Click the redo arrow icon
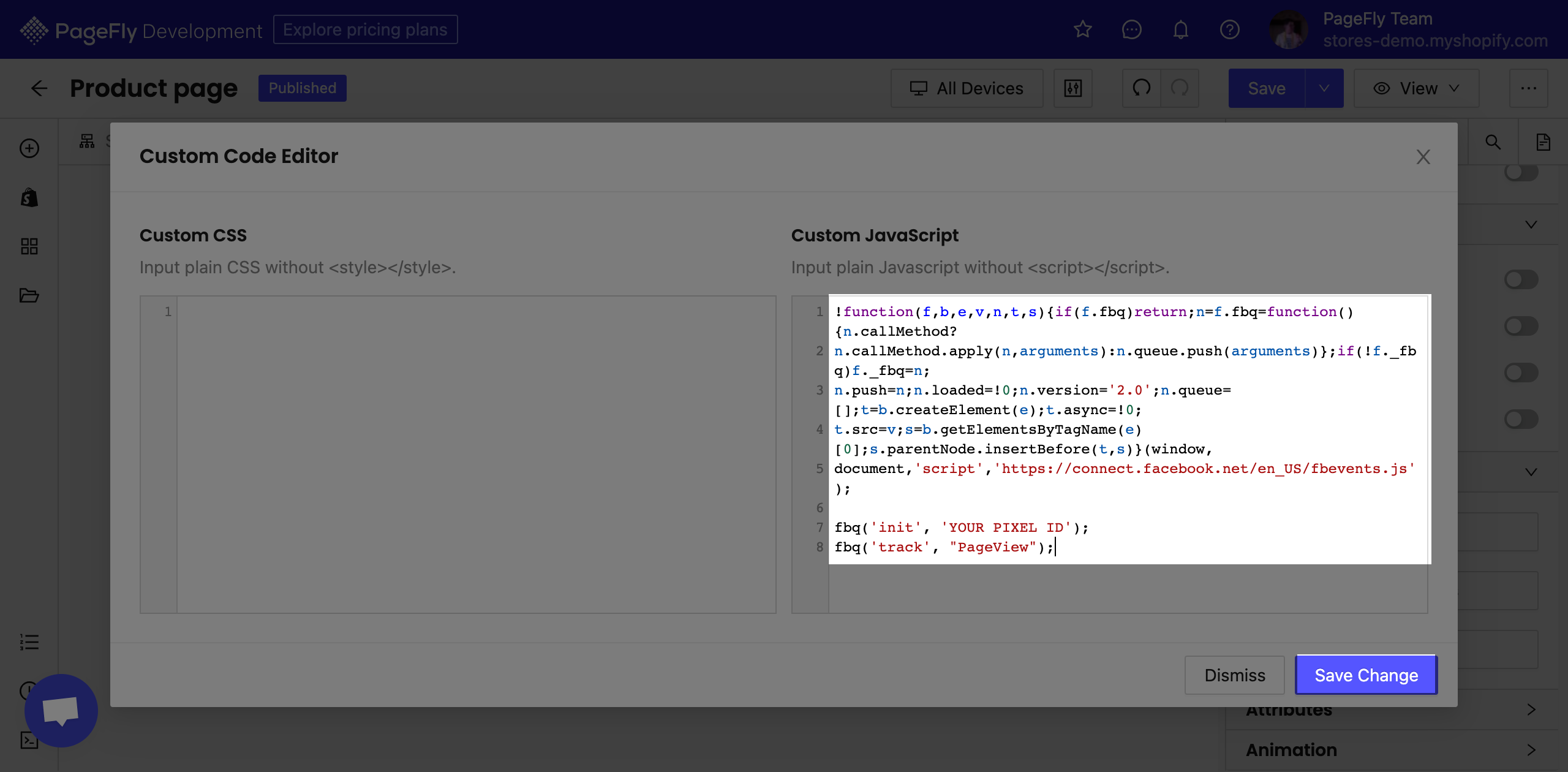The image size is (1568, 772). [x=1180, y=88]
